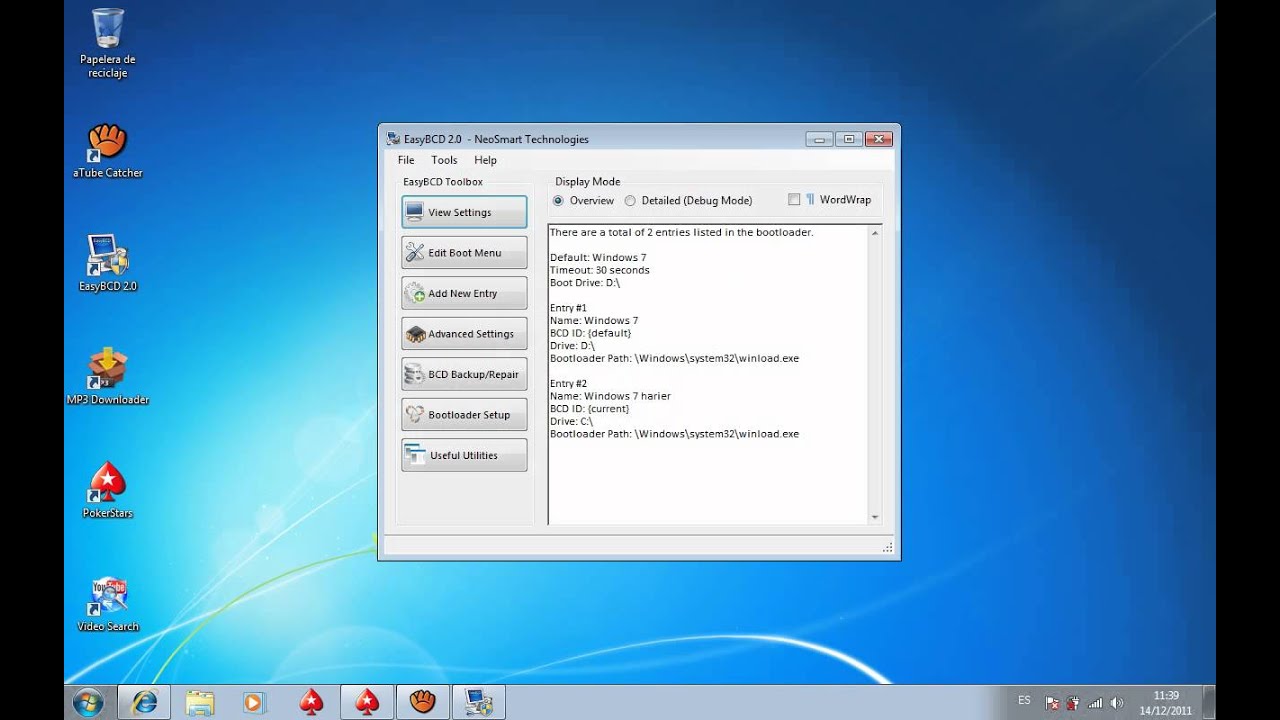Select the PokerStars desktop icon
The width and height of the screenshot is (1280, 720).
coord(108,490)
